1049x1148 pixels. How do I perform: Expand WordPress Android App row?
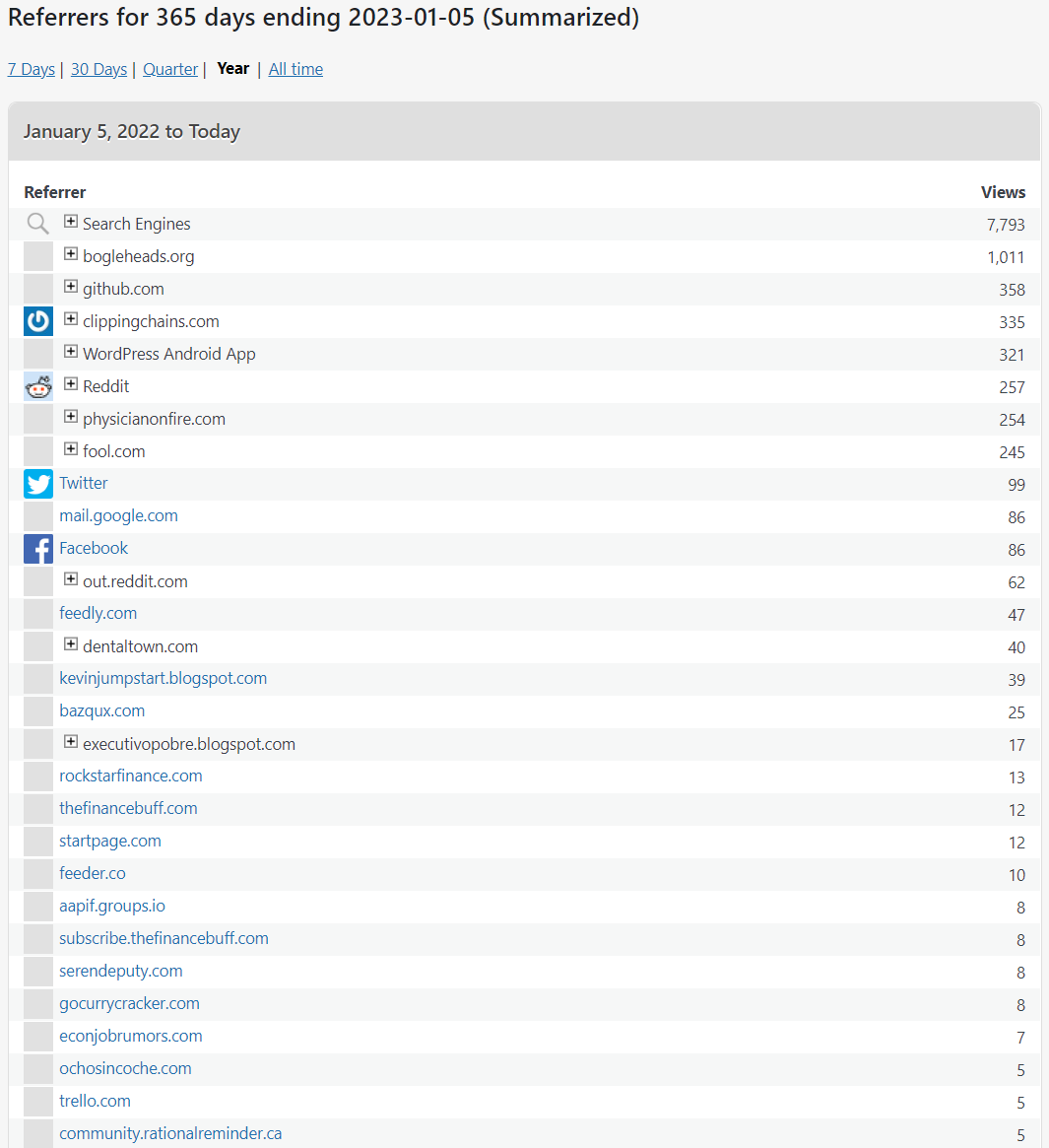[70, 352]
